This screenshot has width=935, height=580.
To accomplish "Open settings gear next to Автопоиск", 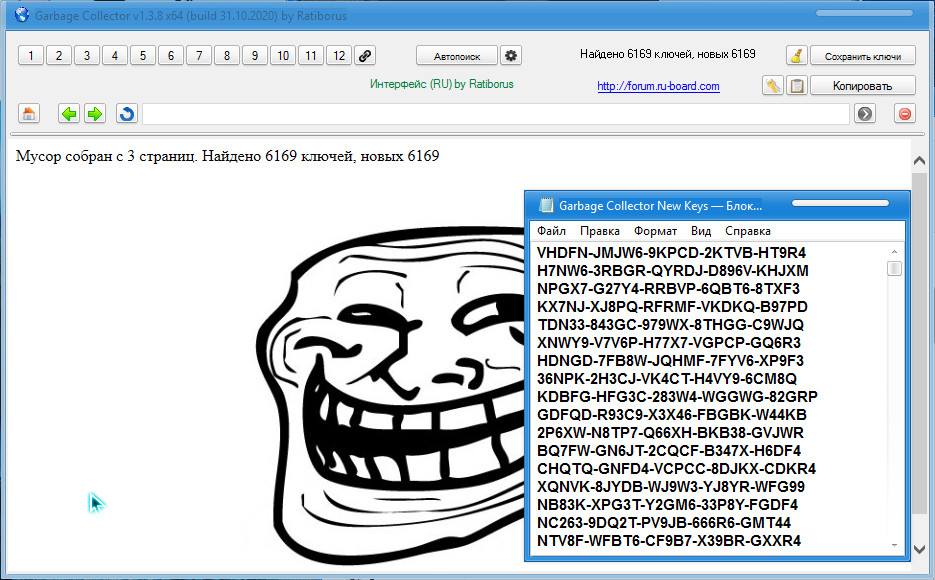I will coord(511,56).
